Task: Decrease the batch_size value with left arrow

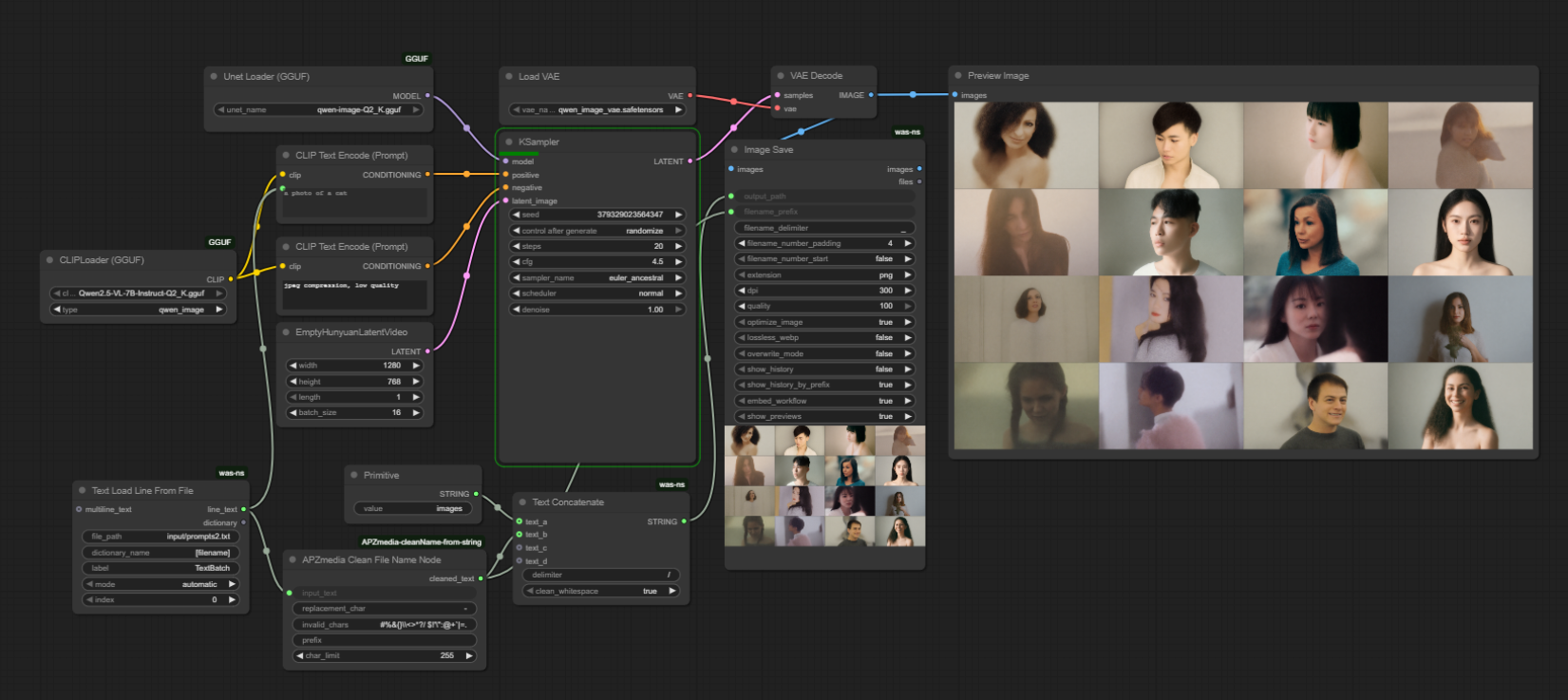Action: pos(293,413)
